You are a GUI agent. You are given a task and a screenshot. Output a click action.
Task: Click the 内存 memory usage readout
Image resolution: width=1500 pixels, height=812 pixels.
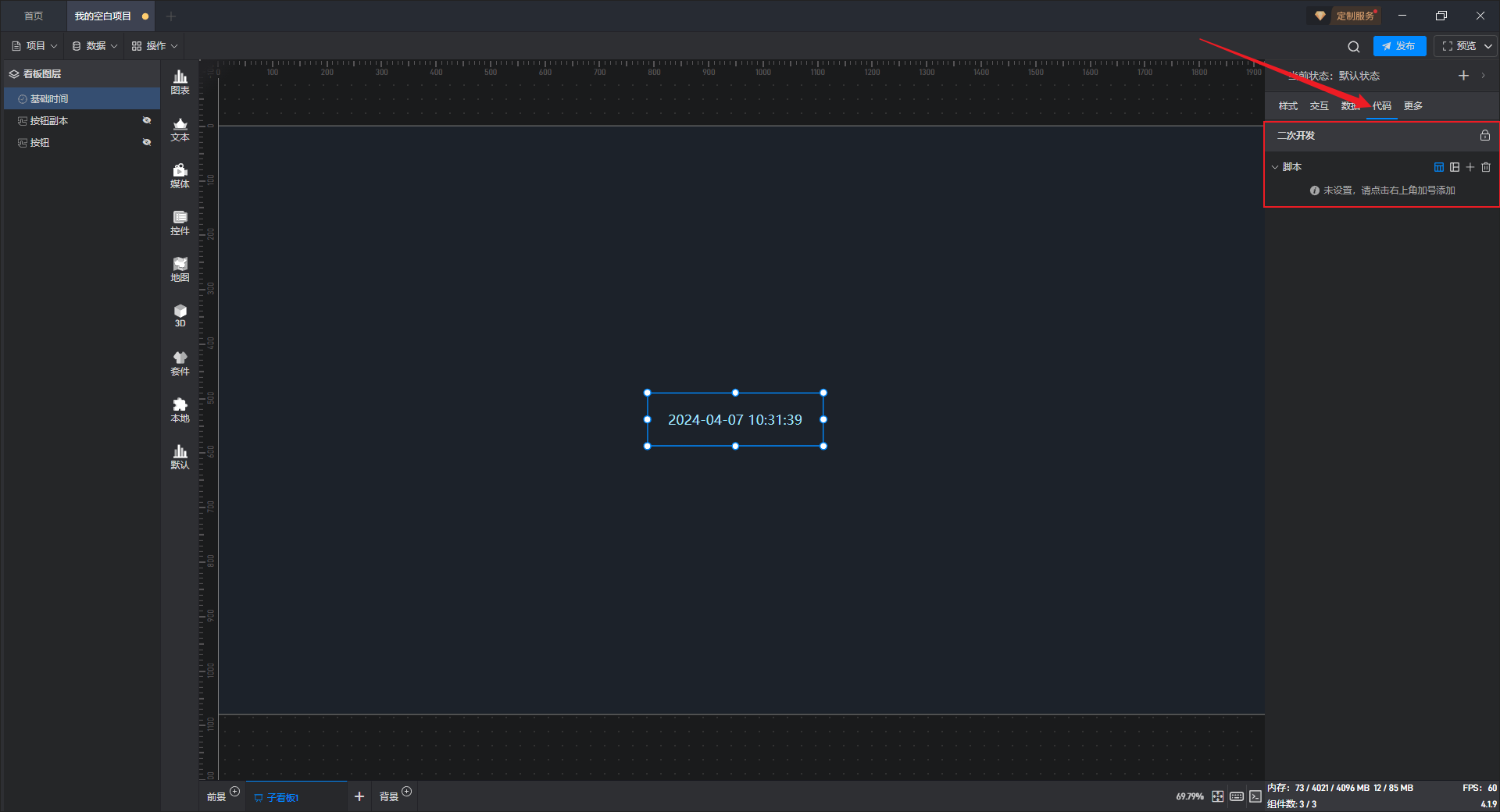tap(1340, 788)
